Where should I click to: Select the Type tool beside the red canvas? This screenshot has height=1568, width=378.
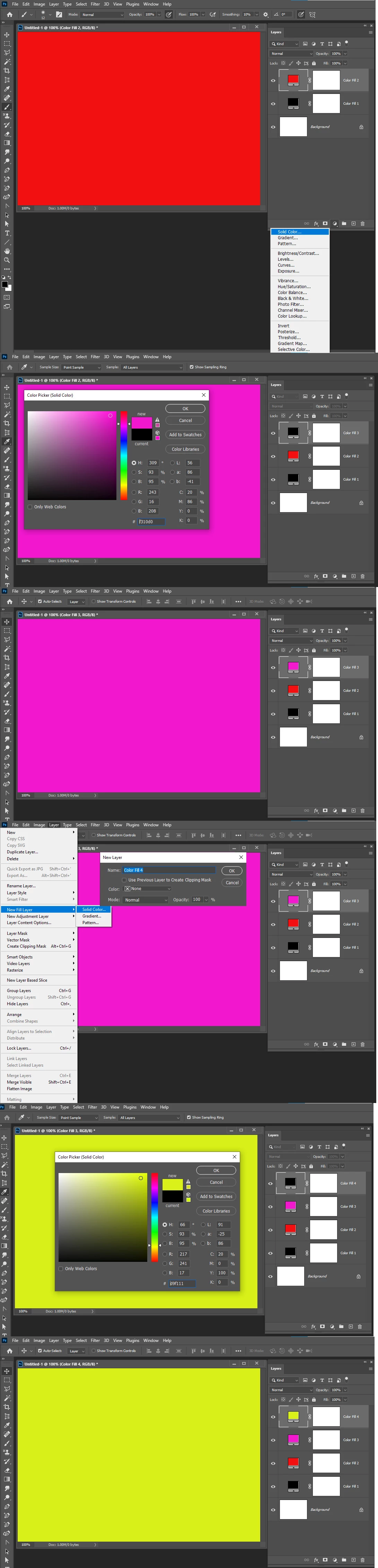[7, 233]
